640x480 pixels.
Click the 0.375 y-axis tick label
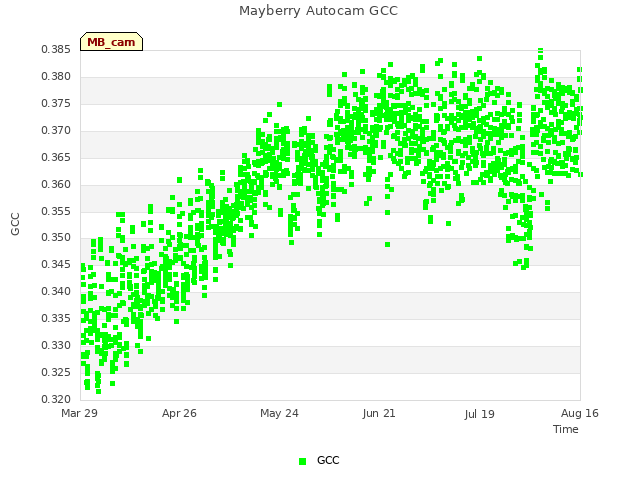pos(56,104)
